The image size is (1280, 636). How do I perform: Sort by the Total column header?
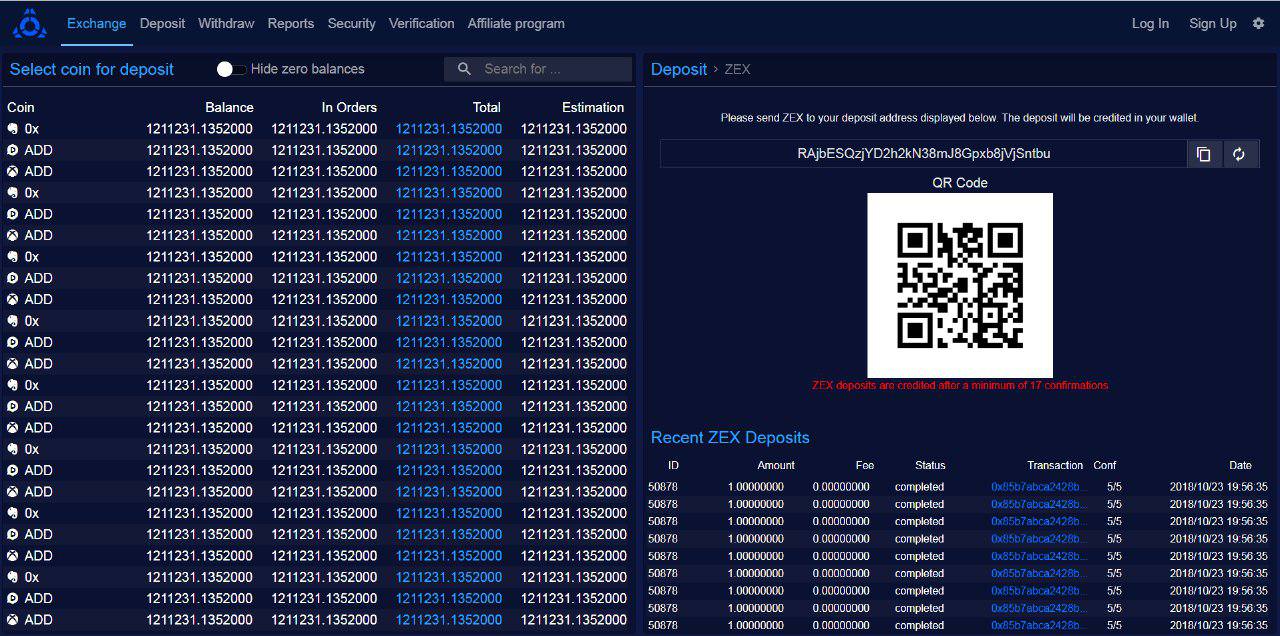pos(487,107)
